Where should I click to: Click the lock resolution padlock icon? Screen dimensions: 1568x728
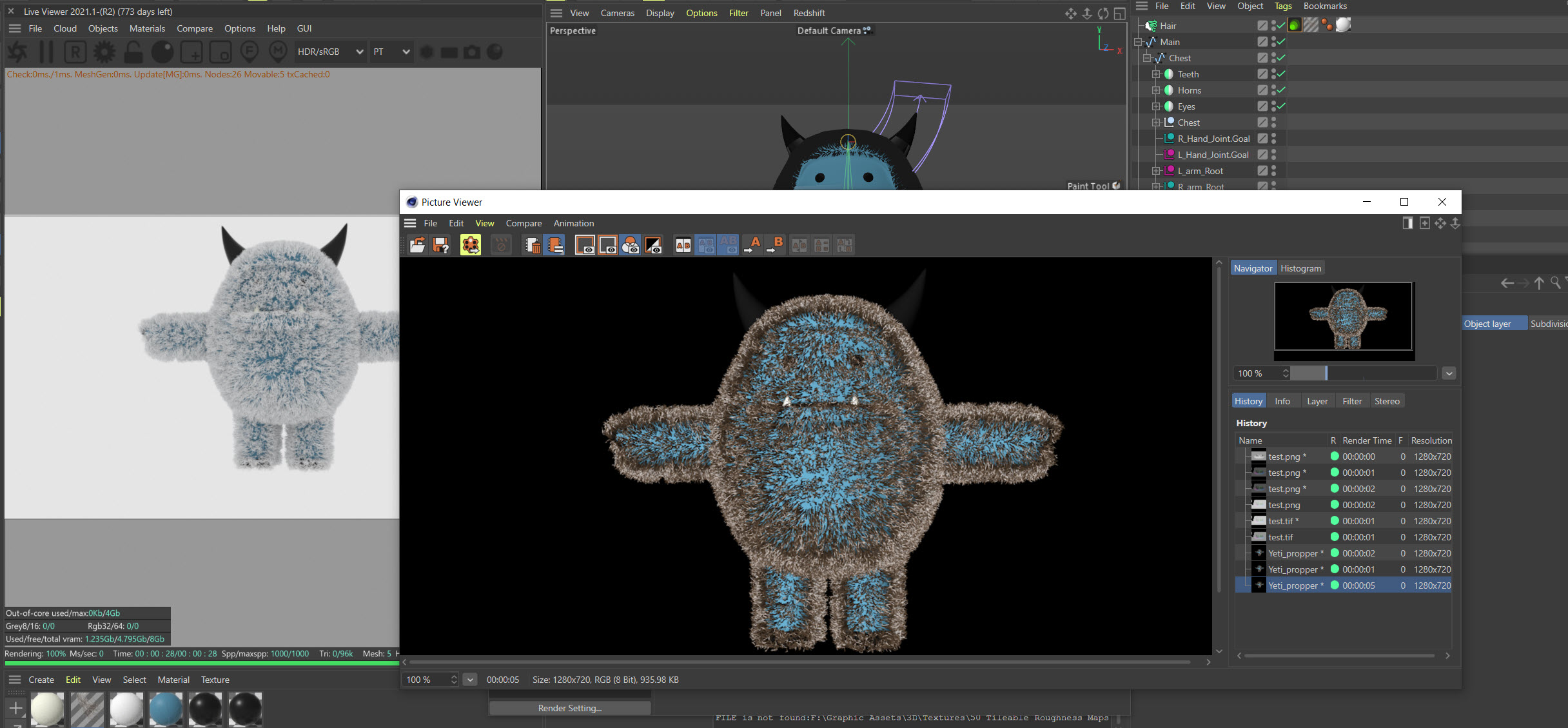click(x=133, y=52)
